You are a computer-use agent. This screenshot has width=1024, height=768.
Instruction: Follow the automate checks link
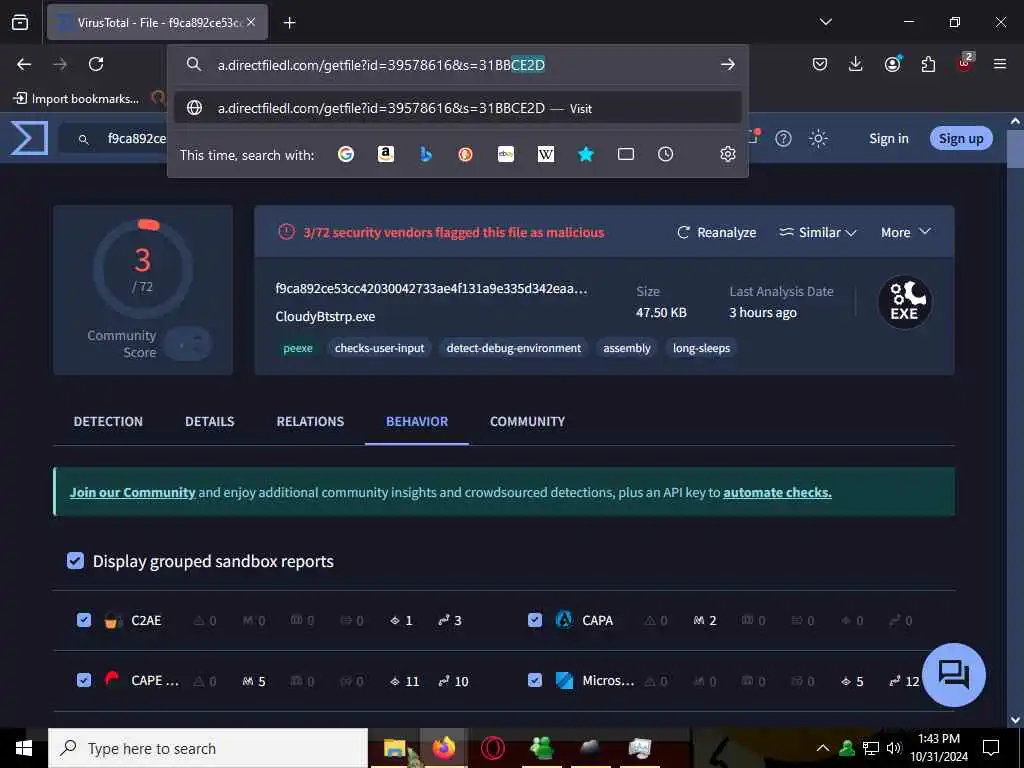point(777,492)
